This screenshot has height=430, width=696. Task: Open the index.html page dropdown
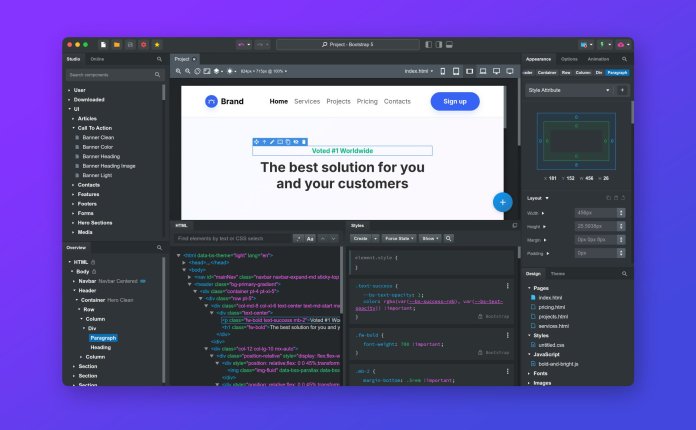[x=418, y=71]
